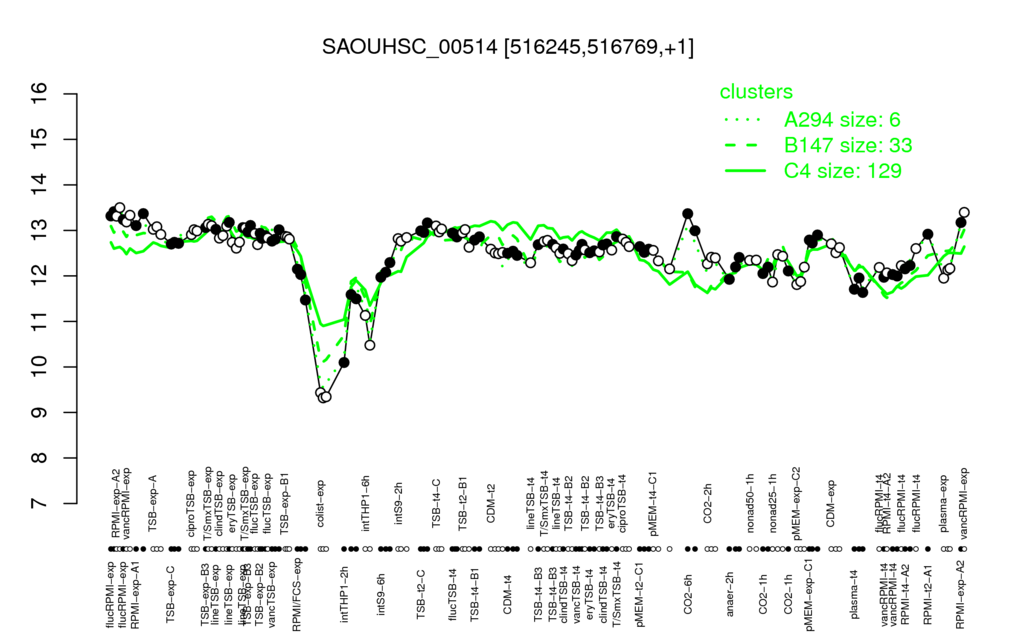This screenshot has height=640, width=1024.
Task: Click x-axis label 'flucTSB-t4'
Action: (x=453, y=594)
